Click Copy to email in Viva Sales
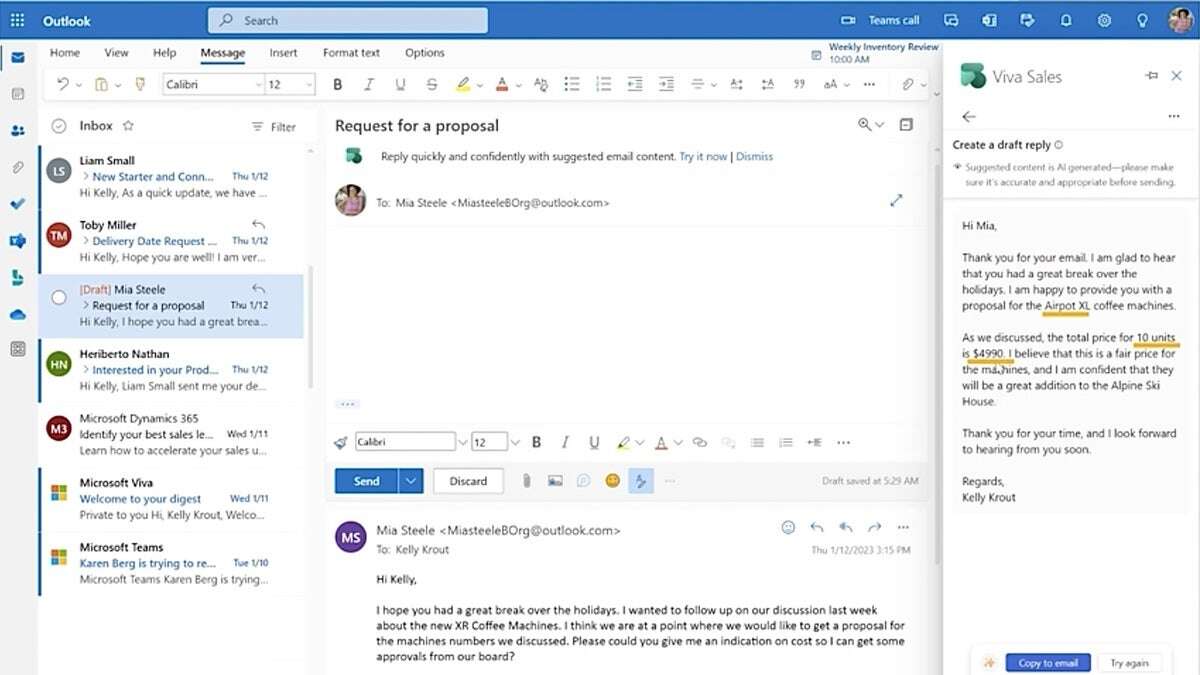The image size is (1200, 675). click(x=1047, y=662)
